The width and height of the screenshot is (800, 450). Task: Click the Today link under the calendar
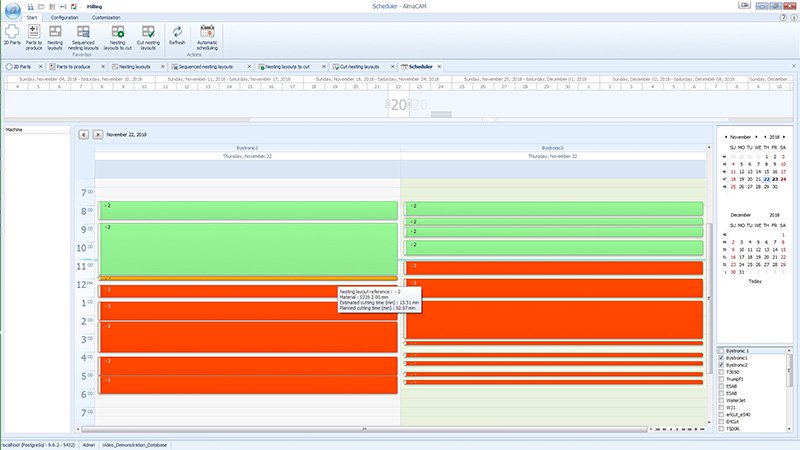click(755, 281)
